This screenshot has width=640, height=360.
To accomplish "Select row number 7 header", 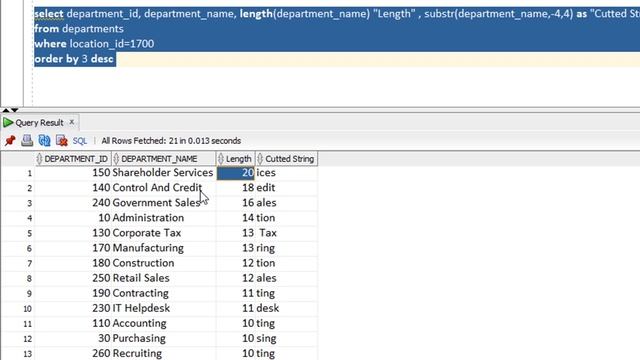I will tap(18, 263).
